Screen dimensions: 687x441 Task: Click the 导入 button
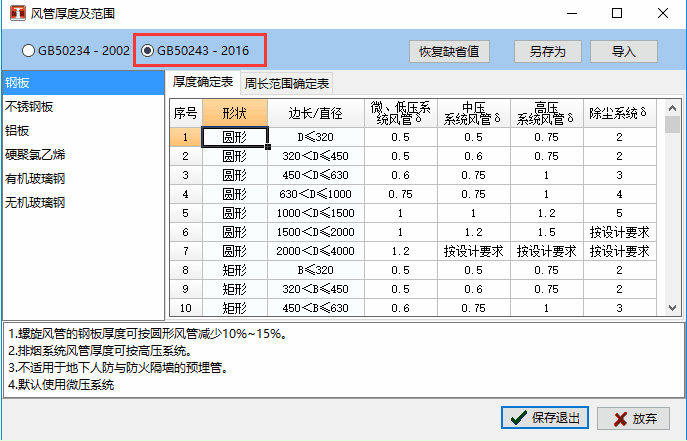coord(624,51)
